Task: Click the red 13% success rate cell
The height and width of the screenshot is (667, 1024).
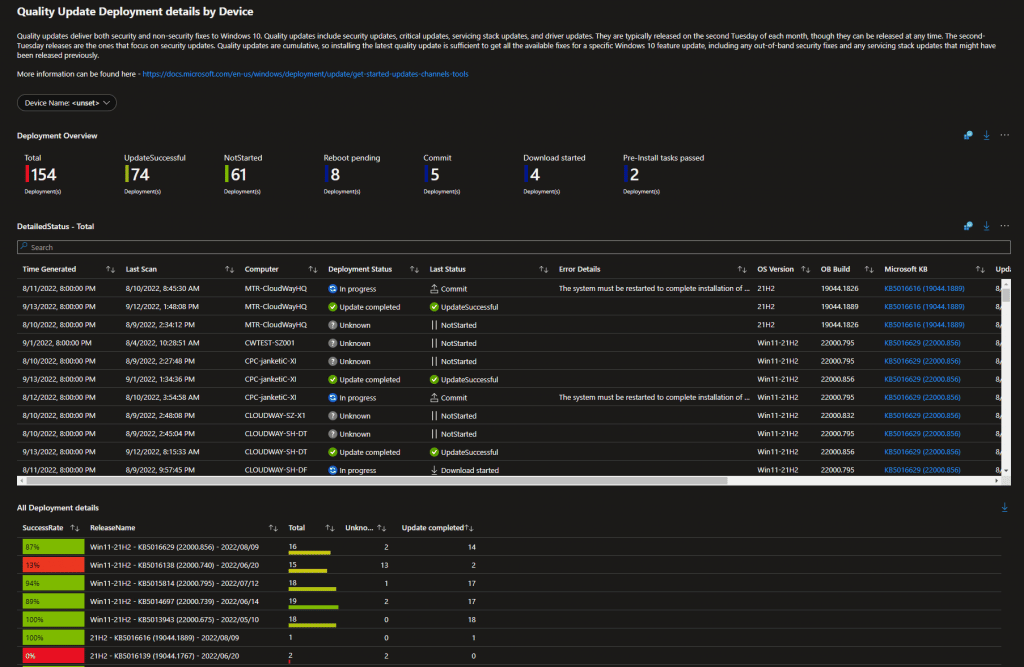Action: click(x=54, y=565)
